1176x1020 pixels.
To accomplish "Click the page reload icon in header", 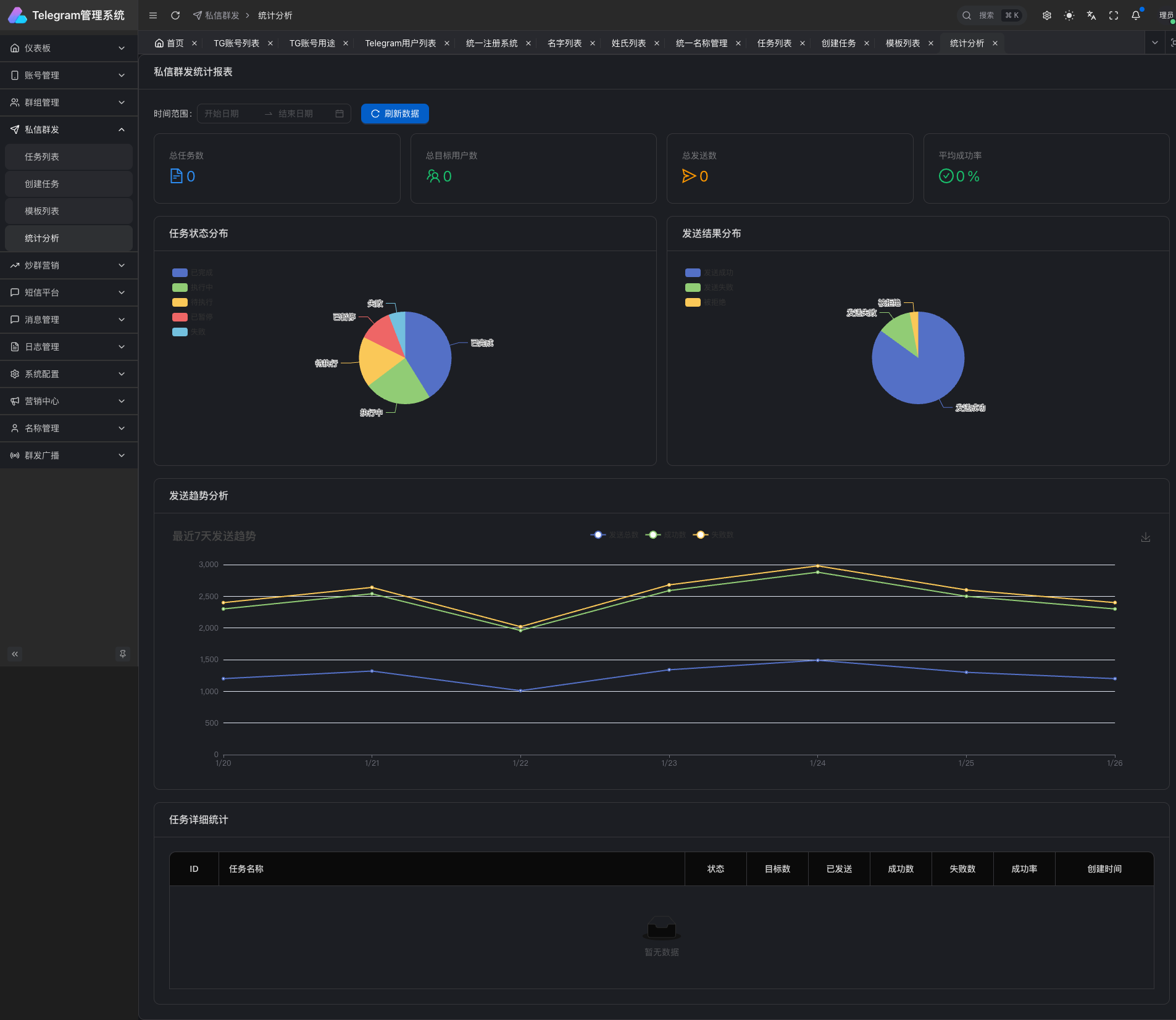I will pyautogui.click(x=175, y=15).
